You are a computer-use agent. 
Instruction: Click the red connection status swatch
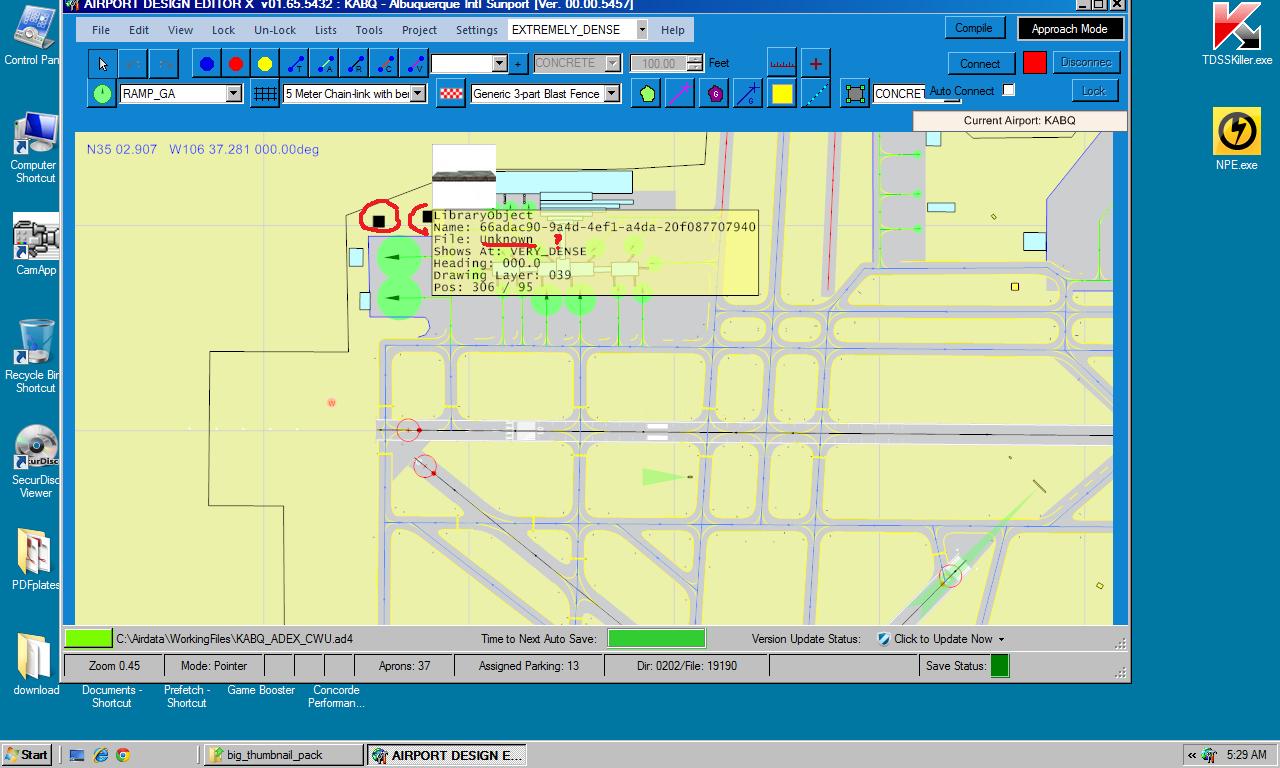point(1034,63)
